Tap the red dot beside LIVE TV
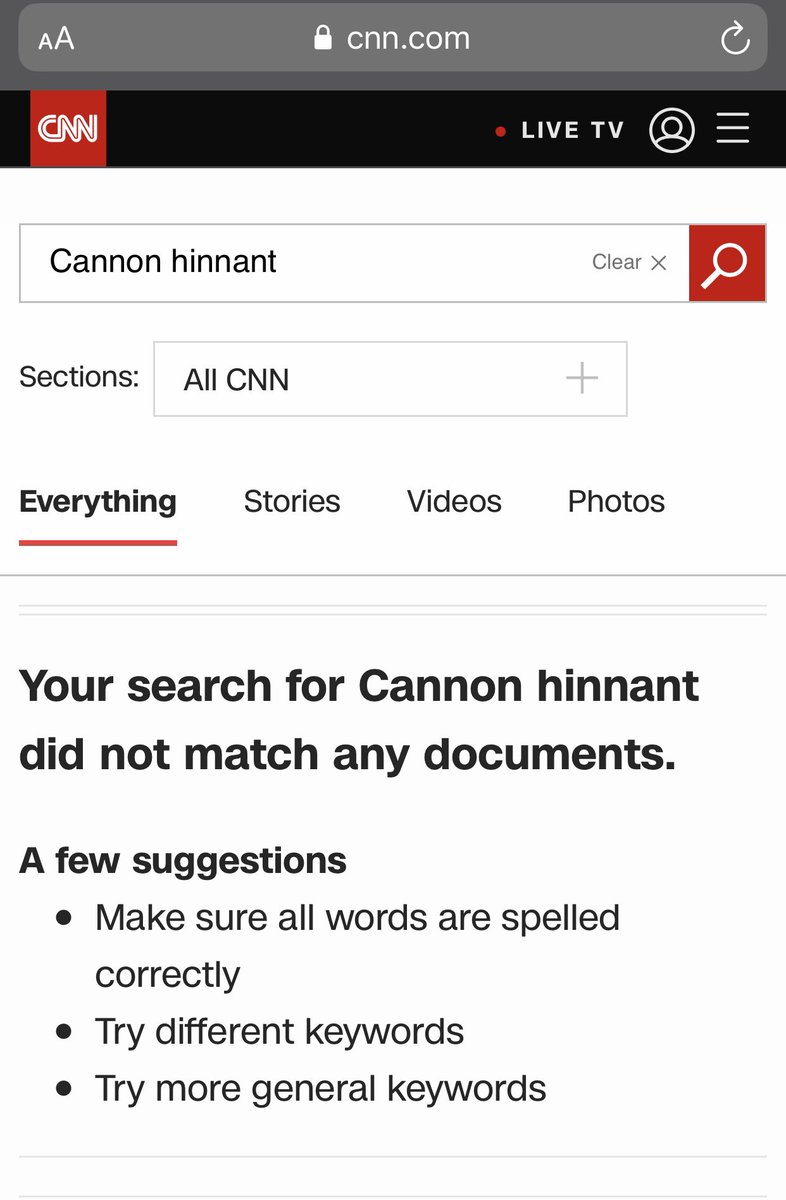 click(500, 131)
